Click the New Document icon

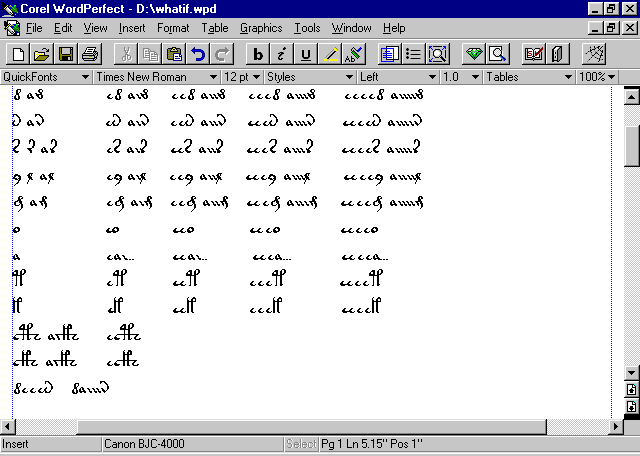pos(17,54)
